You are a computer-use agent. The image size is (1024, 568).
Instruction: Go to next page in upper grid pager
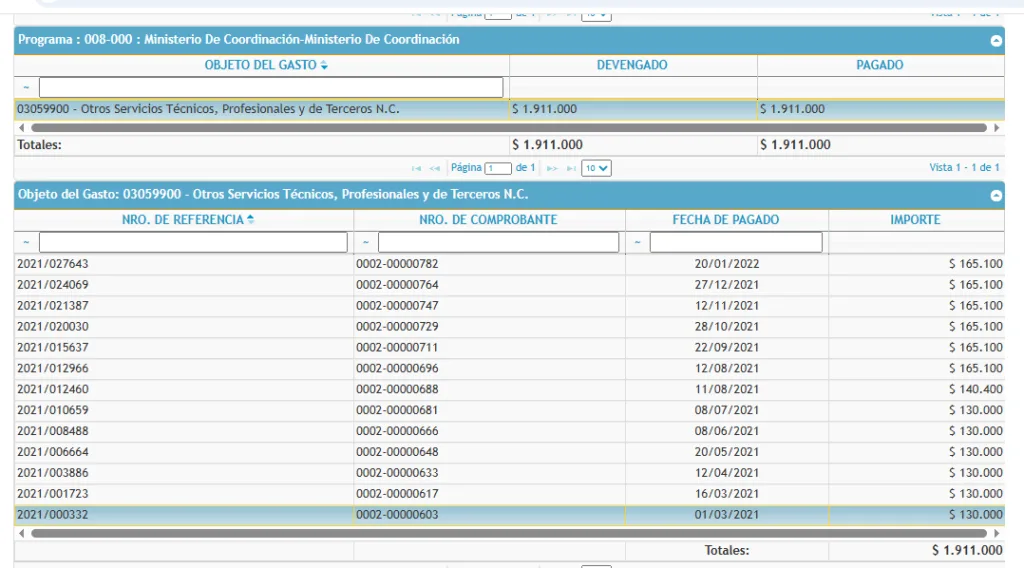(552, 168)
